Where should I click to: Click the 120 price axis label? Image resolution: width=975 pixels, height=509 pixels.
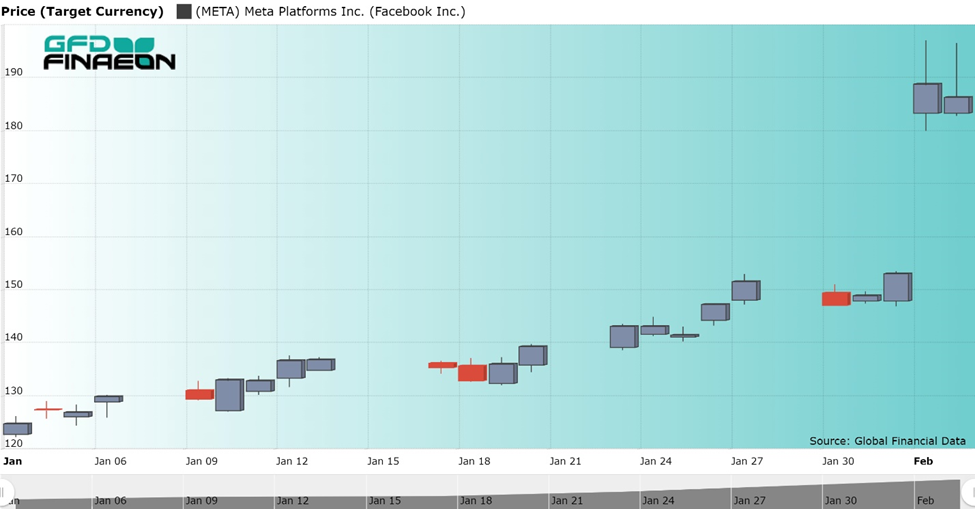[13, 443]
